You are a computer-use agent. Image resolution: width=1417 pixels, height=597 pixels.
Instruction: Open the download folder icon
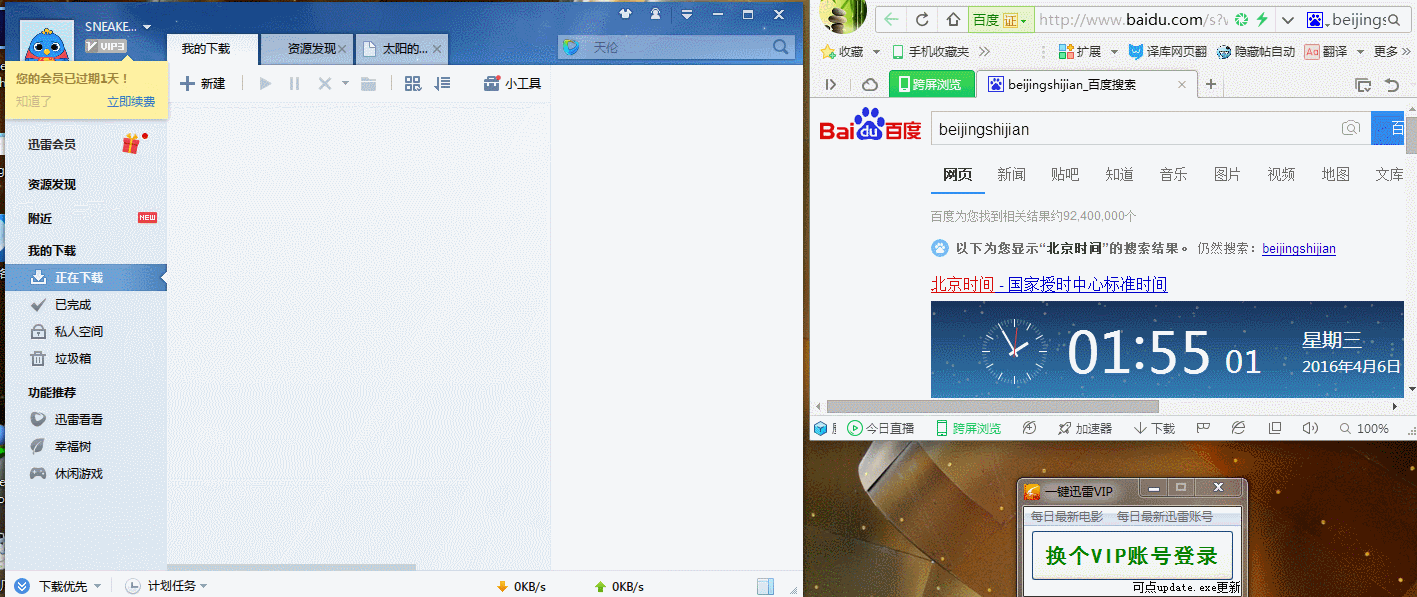point(369,84)
